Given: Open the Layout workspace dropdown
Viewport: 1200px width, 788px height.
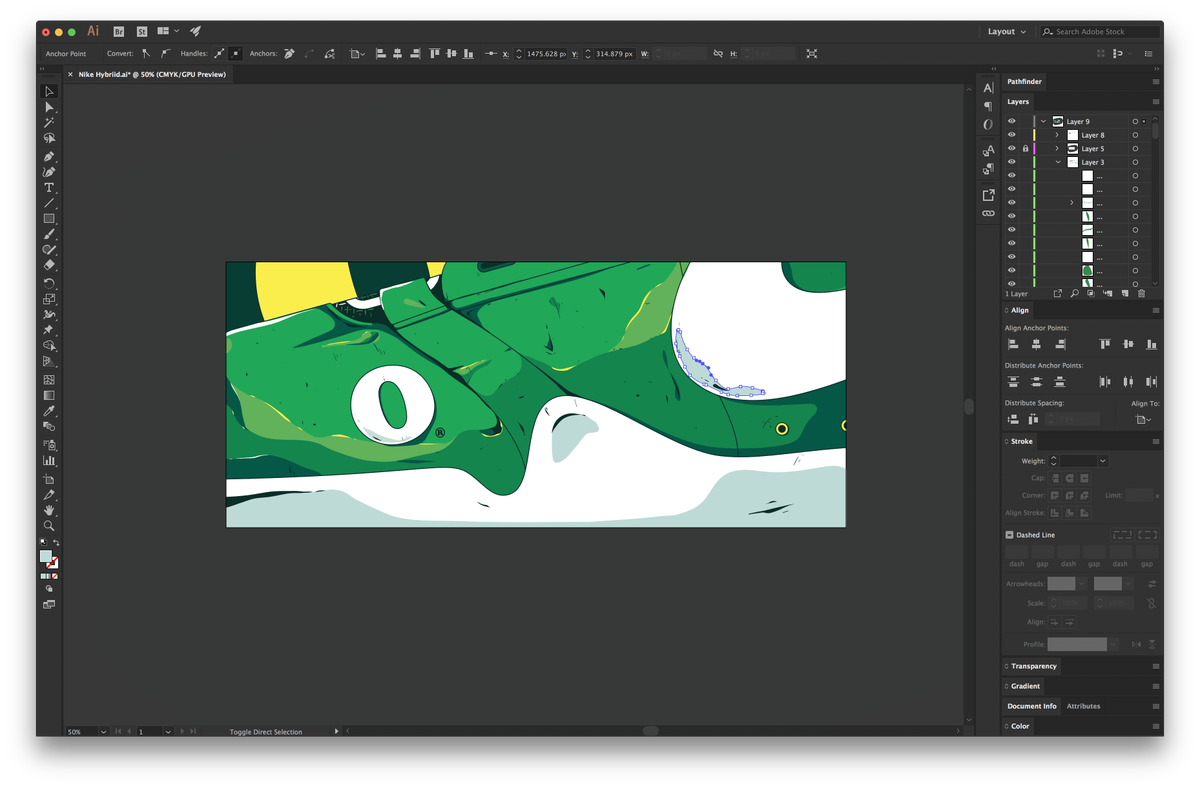Looking at the screenshot, I should [x=1005, y=31].
